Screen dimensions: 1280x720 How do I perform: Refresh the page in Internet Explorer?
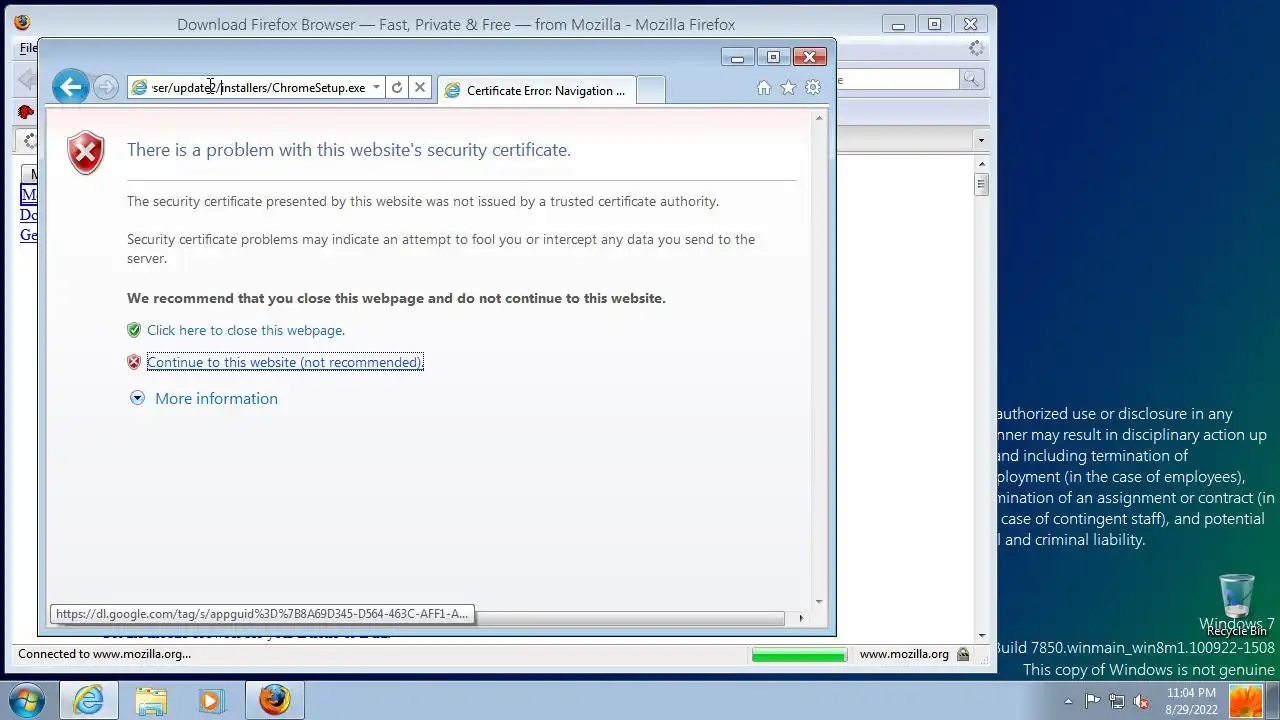click(x=397, y=88)
